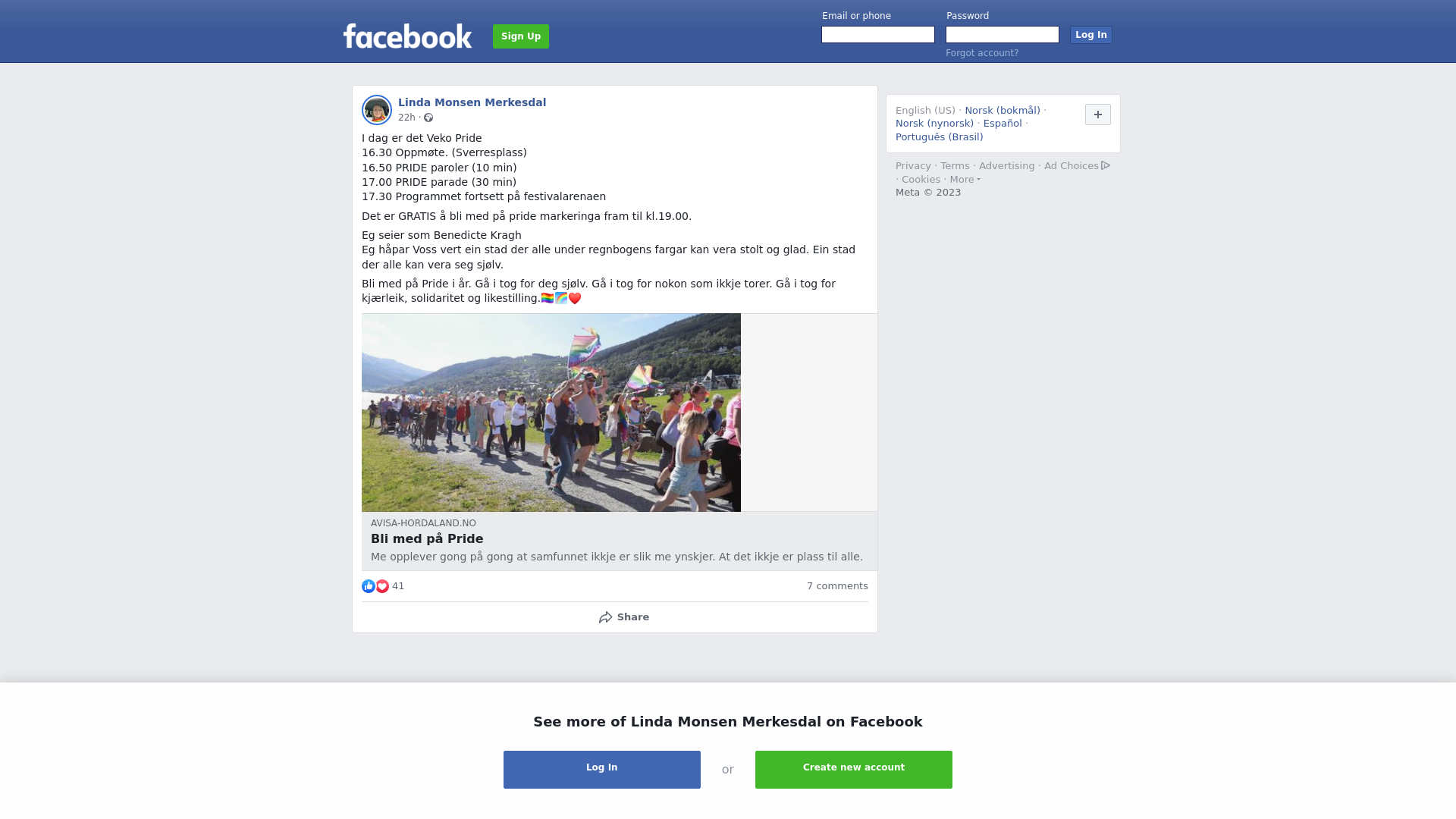Screen dimensions: 1456x819
Task: Open the 7 comments link
Action: 837,586
